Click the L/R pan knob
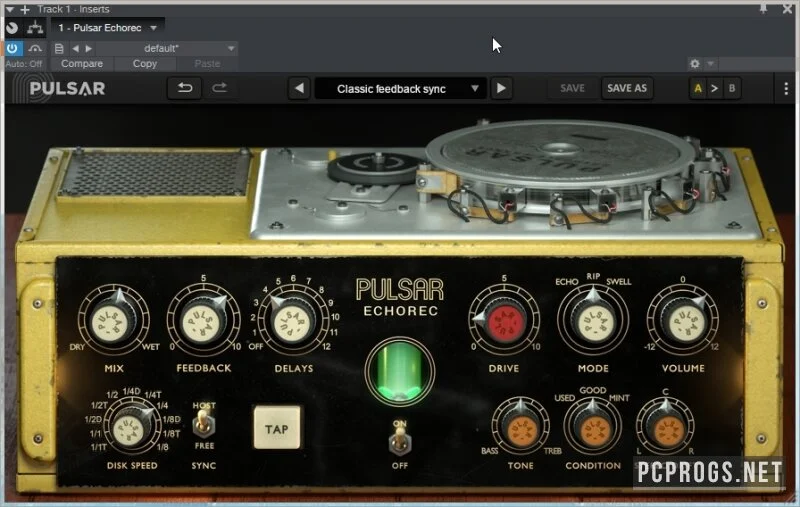Image resolution: width=800 pixels, height=507 pixels. (665, 427)
